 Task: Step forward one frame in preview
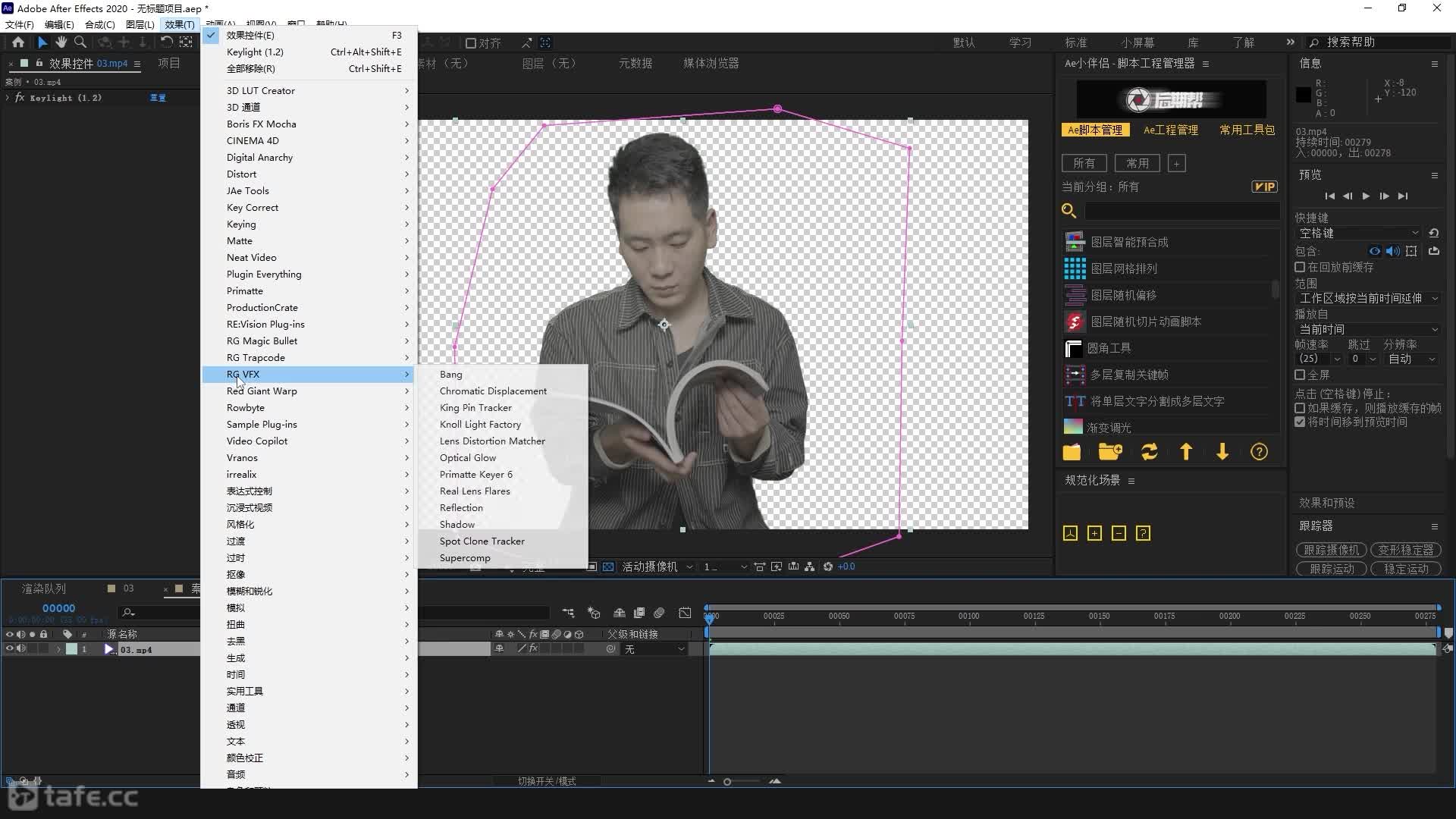click(1384, 196)
